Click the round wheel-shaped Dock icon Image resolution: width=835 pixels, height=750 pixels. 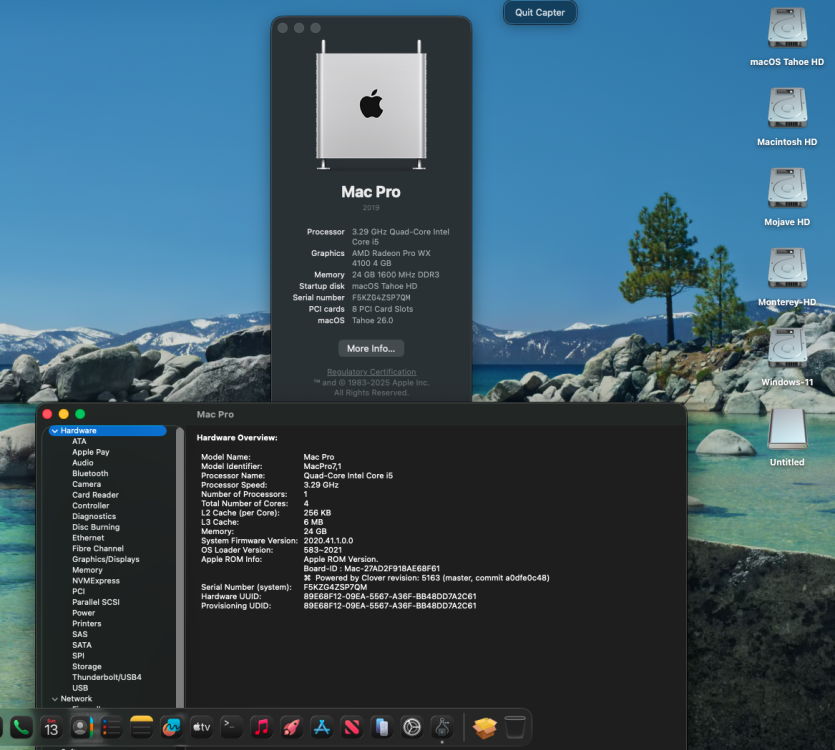click(412, 727)
